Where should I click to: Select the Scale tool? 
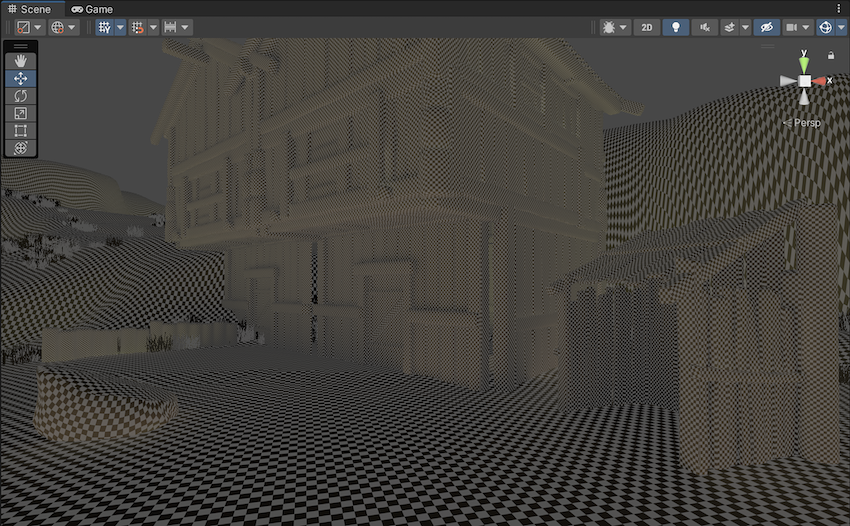[21, 113]
